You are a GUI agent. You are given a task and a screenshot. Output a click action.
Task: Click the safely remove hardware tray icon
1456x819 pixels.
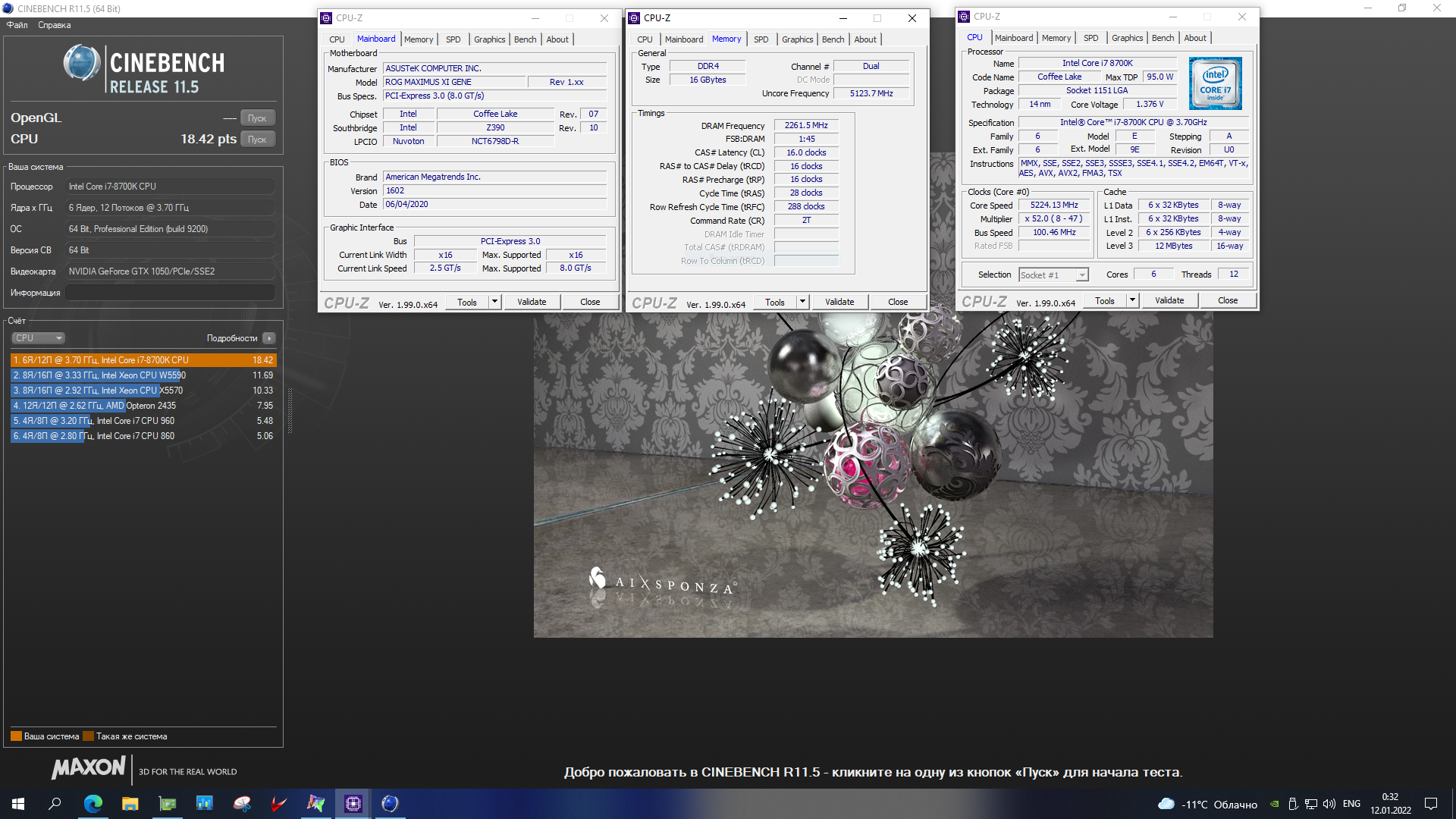[x=1293, y=804]
